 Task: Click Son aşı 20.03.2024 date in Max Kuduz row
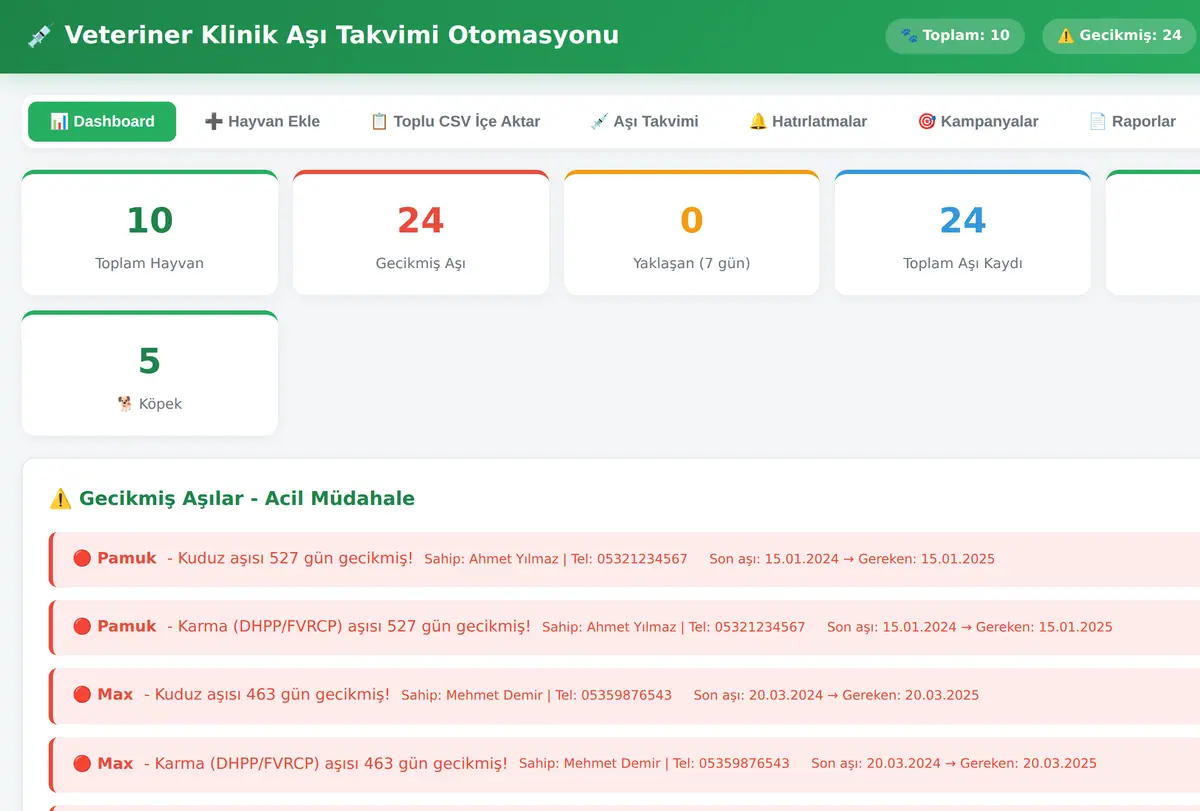[758, 695]
